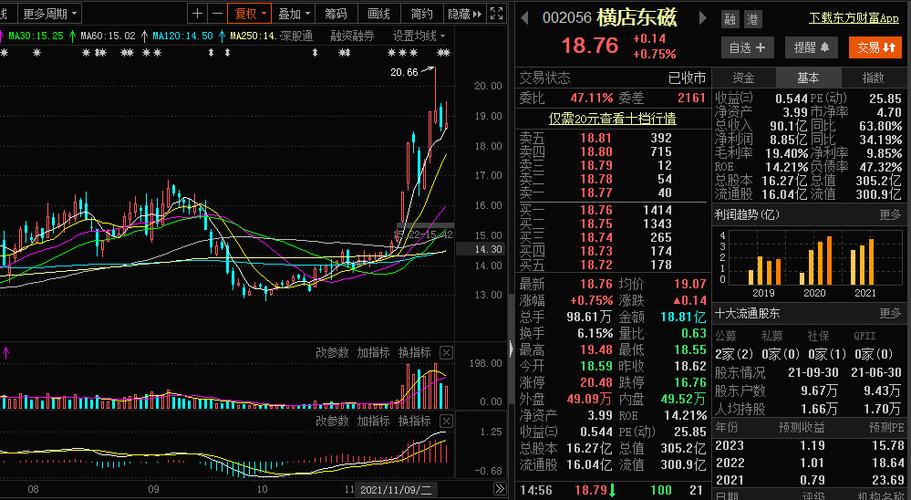Toggle 简约 simple mode

422,13
